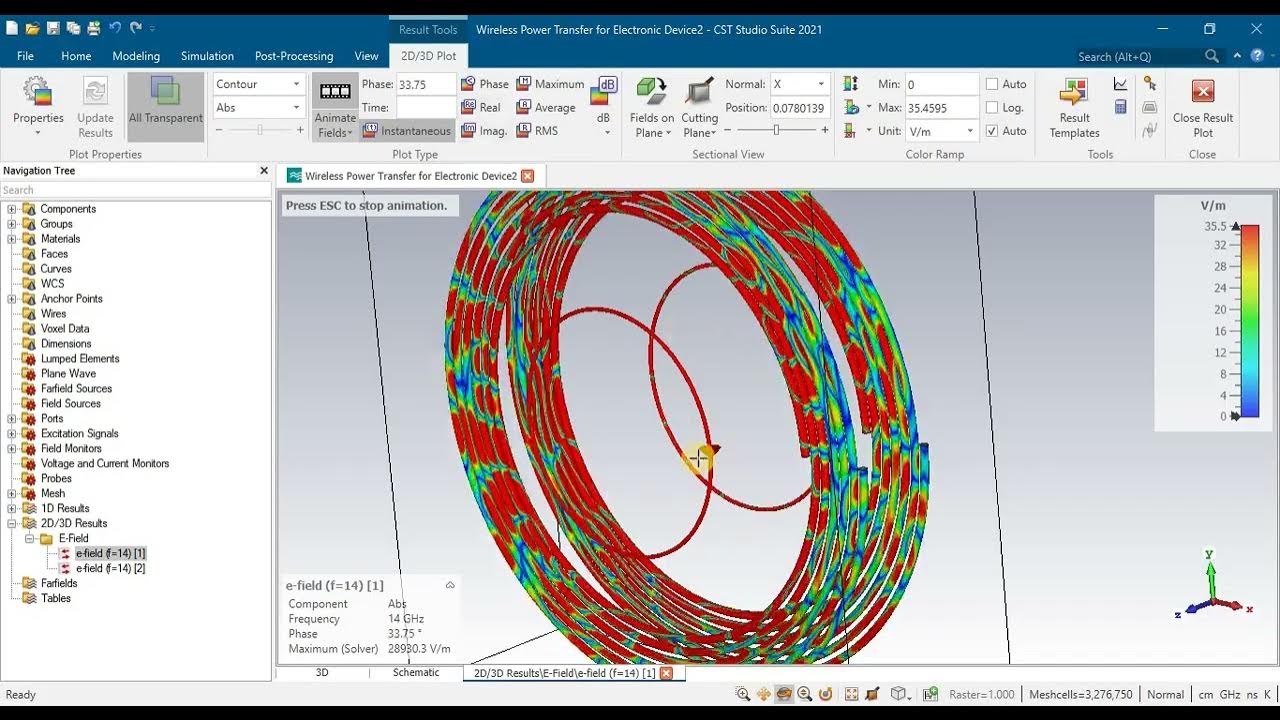
Task: Select the Maximum plot option
Action: coord(550,84)
